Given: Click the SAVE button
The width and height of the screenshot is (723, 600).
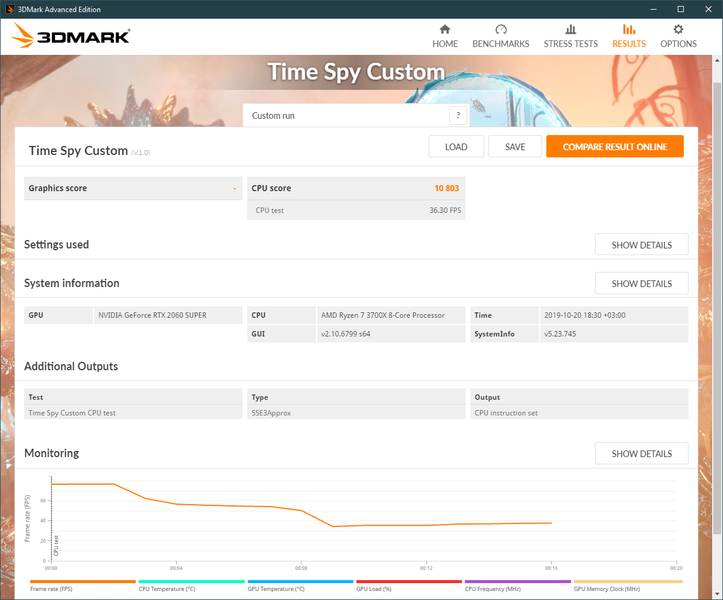Looking at the screenshot, I should (515, 147).
